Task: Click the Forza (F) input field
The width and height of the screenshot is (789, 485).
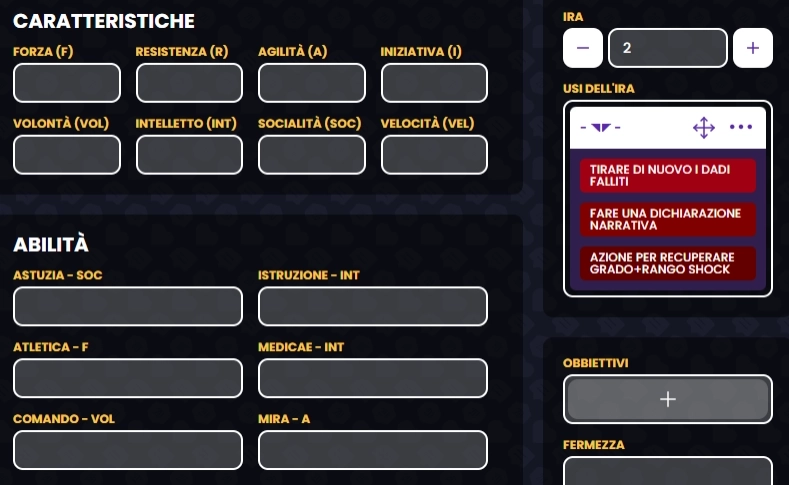Action: point(67,83)
